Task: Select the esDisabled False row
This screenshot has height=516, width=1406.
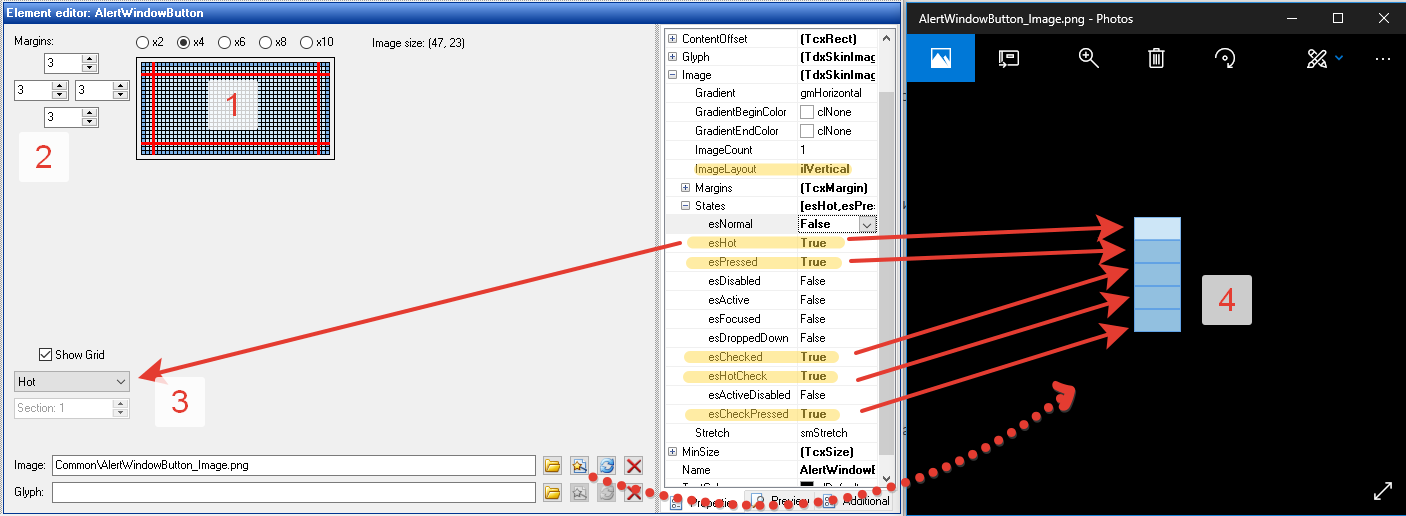Action: pos(772,281)
